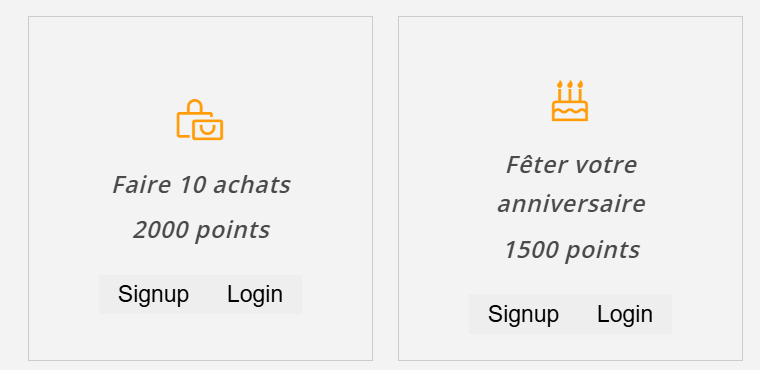Select Signup in the birthday reward card
Screen dimensions: 760x370
pyautogui.click(x=523, y=314)
